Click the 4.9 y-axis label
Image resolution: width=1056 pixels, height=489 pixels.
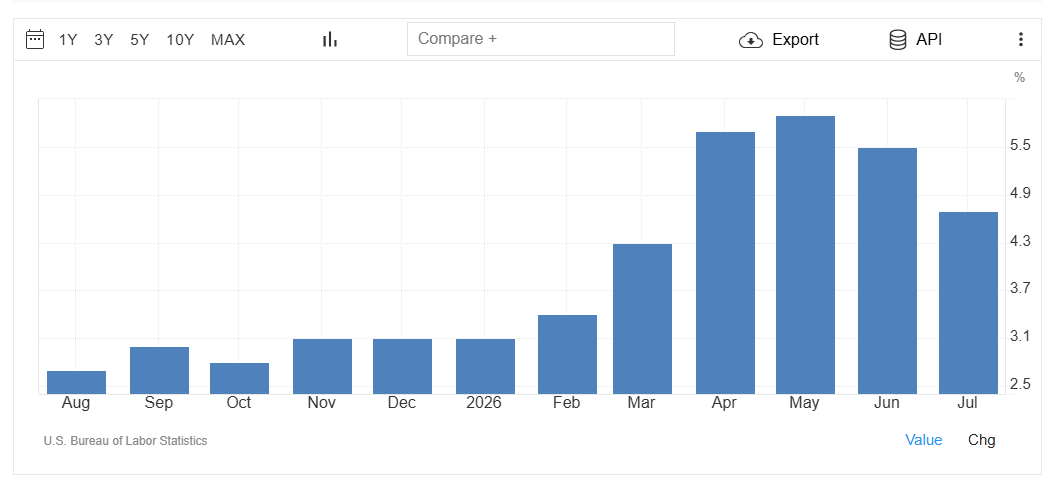[1020, 194]
